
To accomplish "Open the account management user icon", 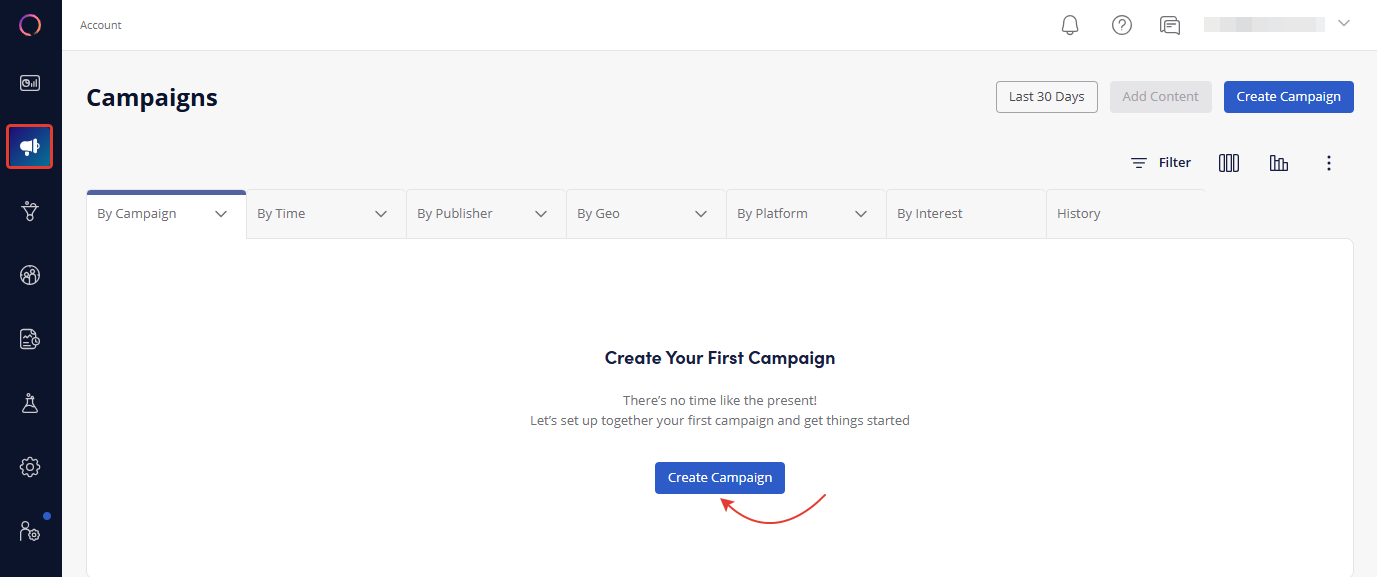I will point(30,531).
